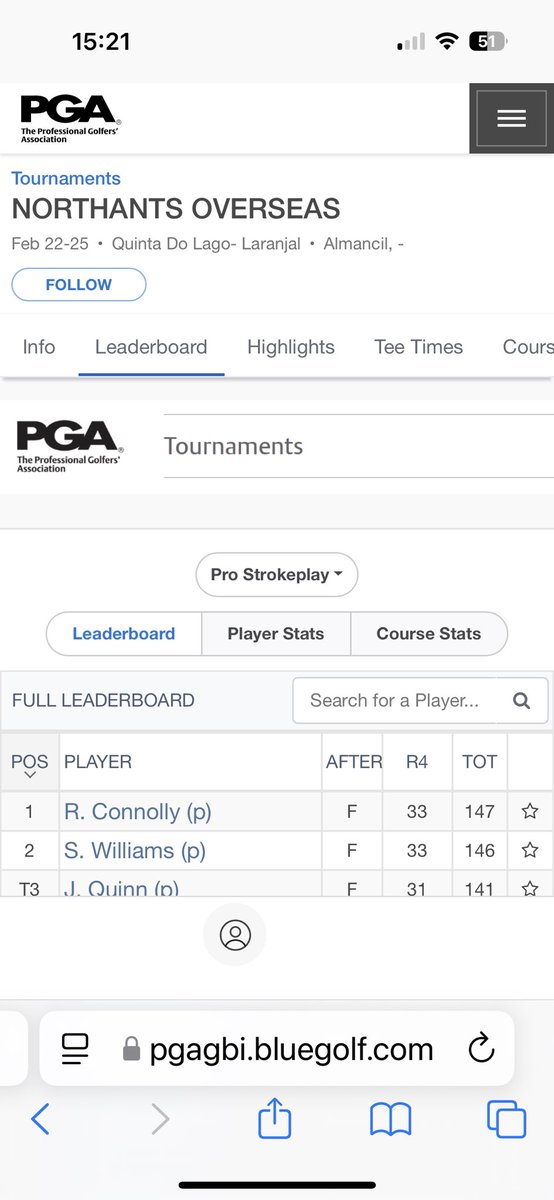This screenshot has height=1200, width=554.
Task: Tap Safari's share icon
Action: click(x=274, y=1118)
